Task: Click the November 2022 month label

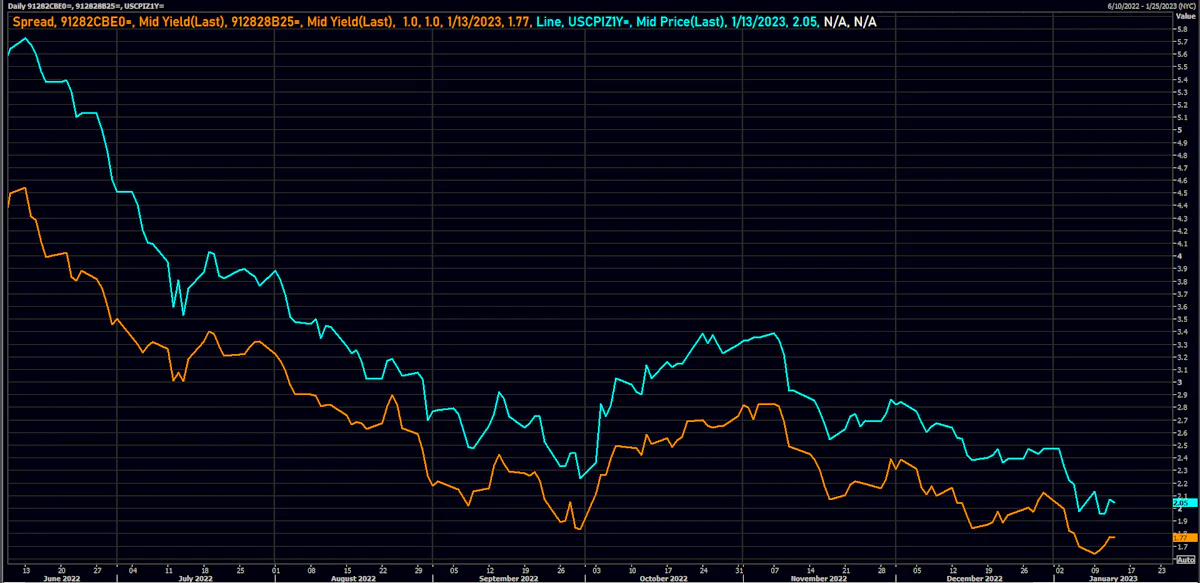Action: (820, 578)
